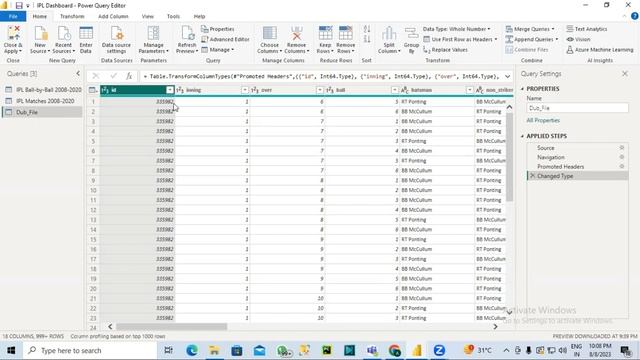Open Text Analytics
The height and width of the screenshot is (360, 640).
pyautogui.click(x=587, y=29)
